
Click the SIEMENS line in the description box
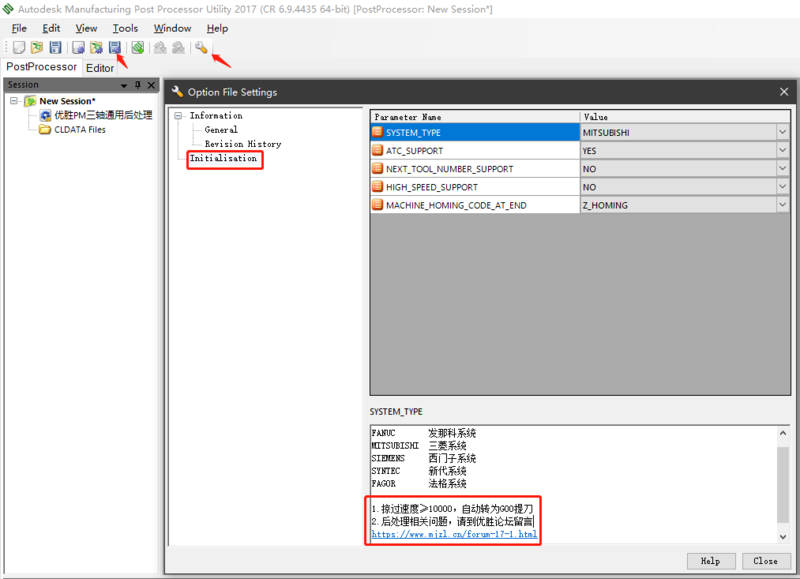424,458
